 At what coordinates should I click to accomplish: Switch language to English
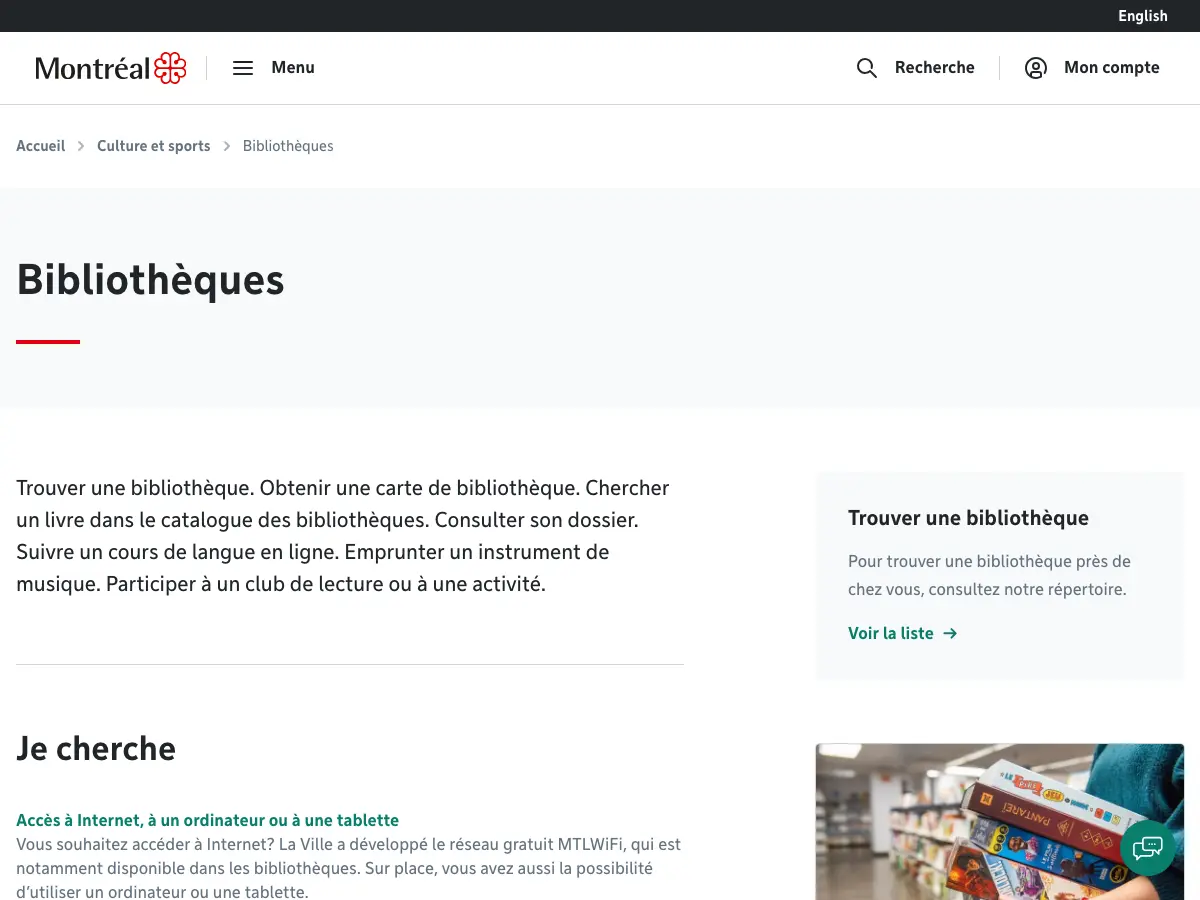1143,16
